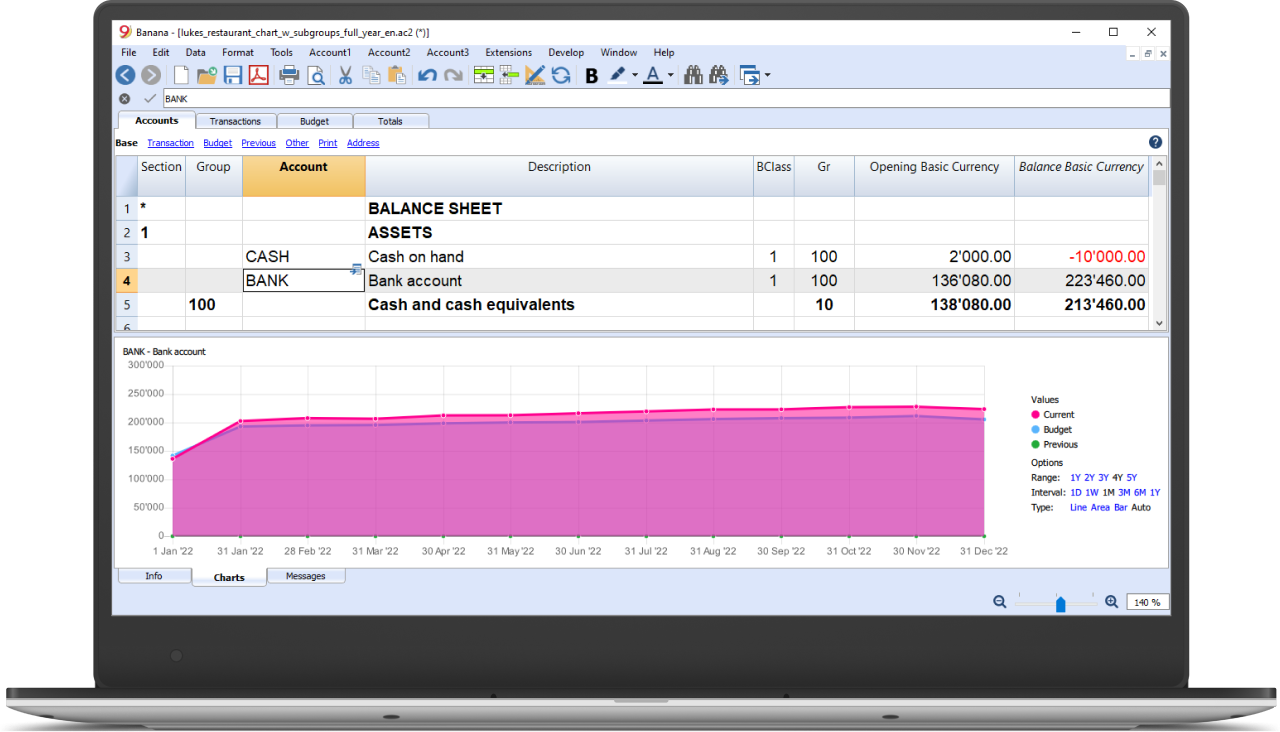
Task: Redo with the grey redo arrow
Action: [x=453, y=75]
